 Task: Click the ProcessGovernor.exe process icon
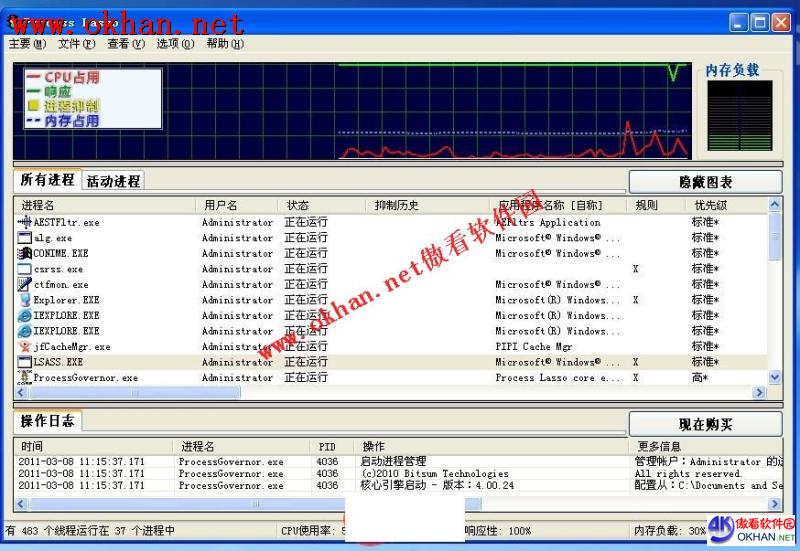[24, 378]
